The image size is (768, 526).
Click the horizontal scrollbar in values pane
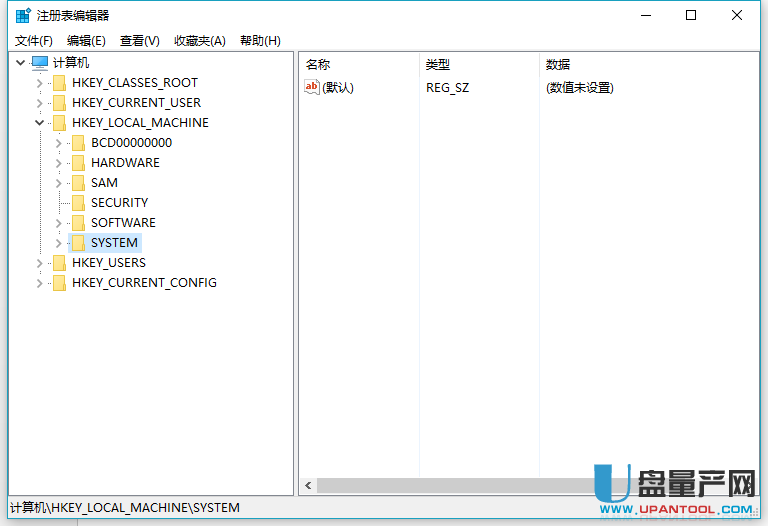click(x=450, y=485)
